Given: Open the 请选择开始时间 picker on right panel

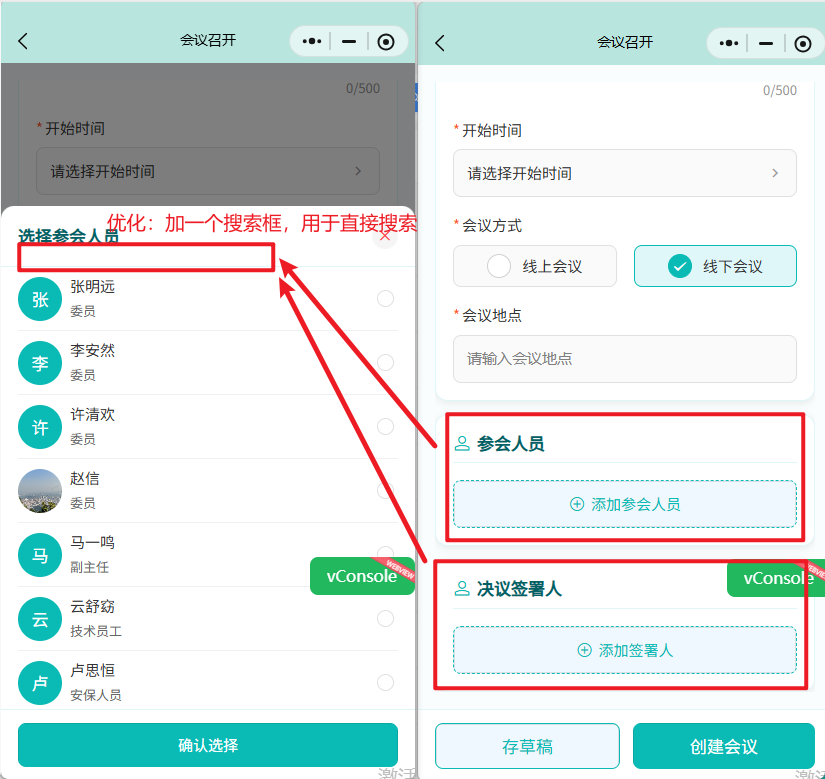Looking at the screenshot, I should click(624, 173).
